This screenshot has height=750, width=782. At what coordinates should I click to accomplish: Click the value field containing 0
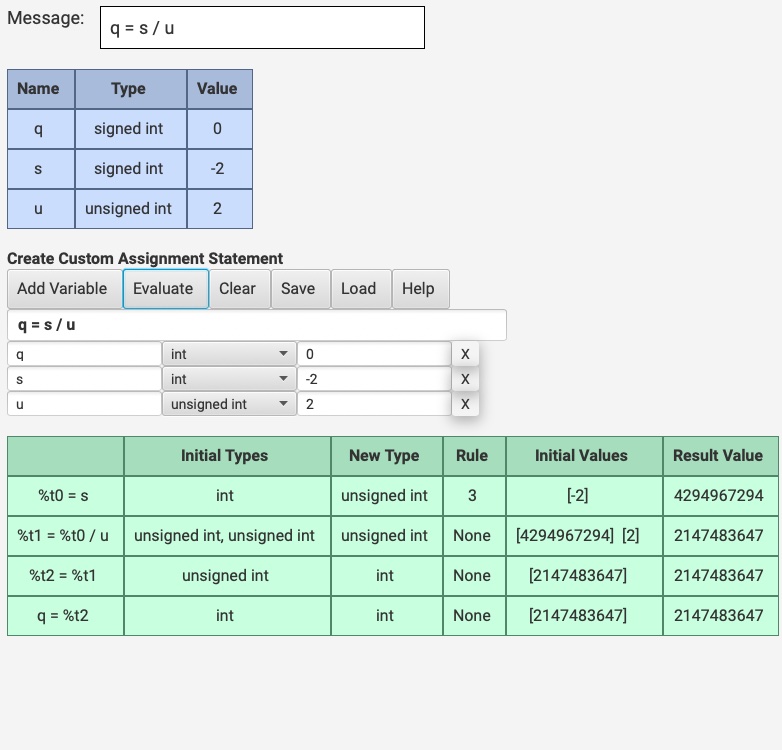point(375,354)
